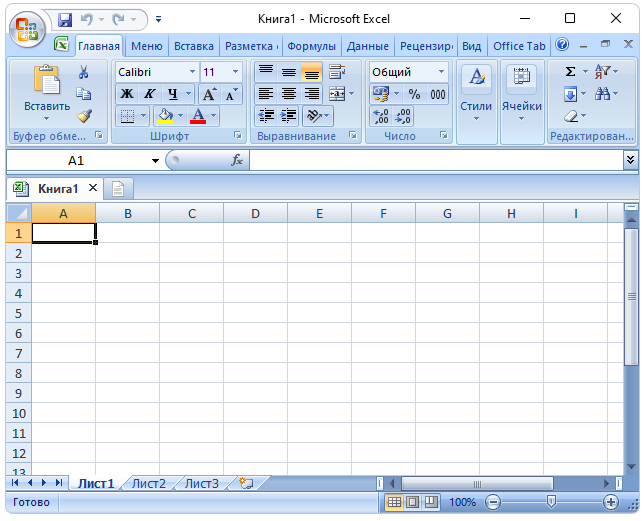644x521 pixels.
Task: Cut selection with the scissors icon
Action: tap(83, 72)
